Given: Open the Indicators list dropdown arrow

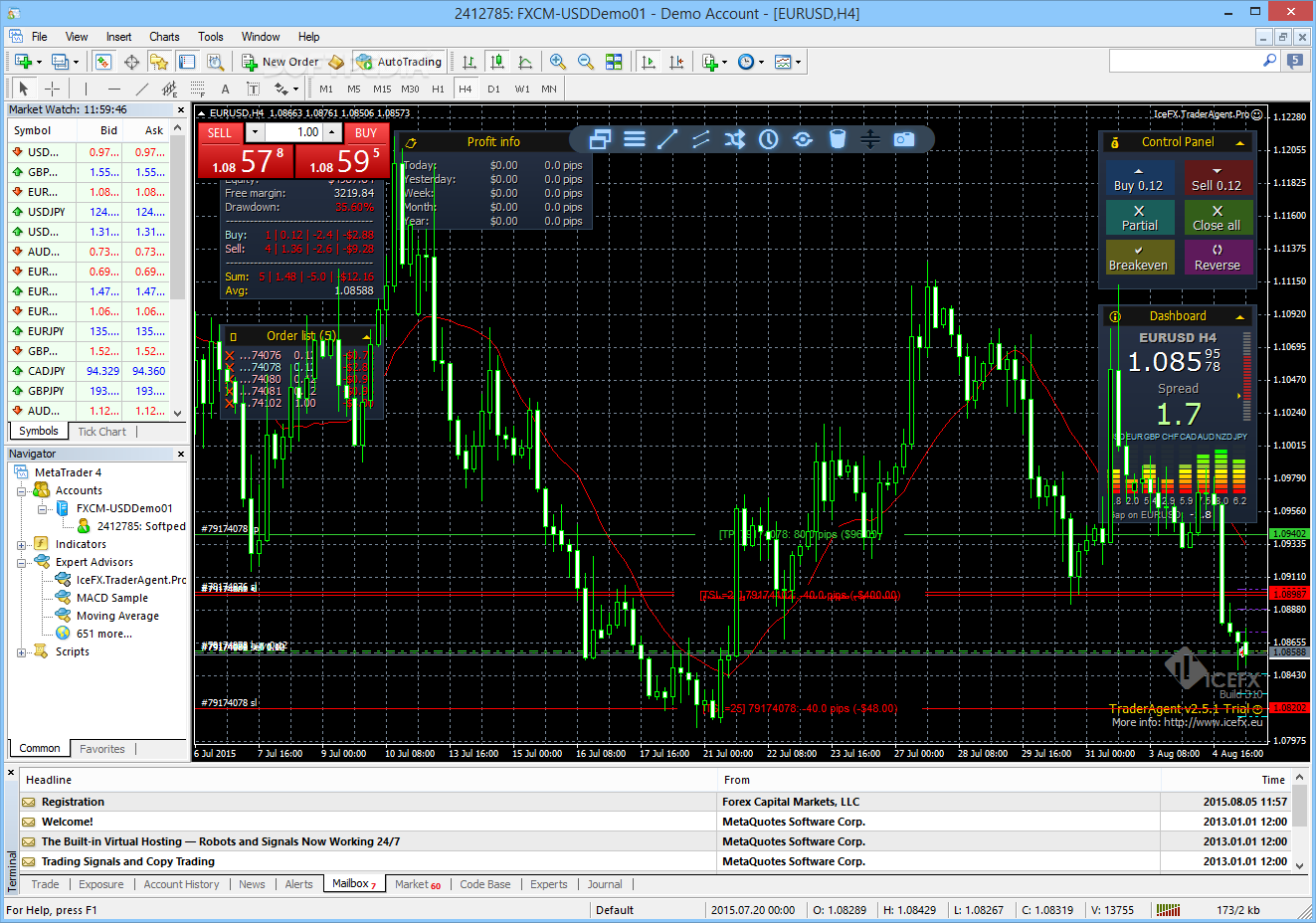Looking at the screenshot, I should pos(724,62).
